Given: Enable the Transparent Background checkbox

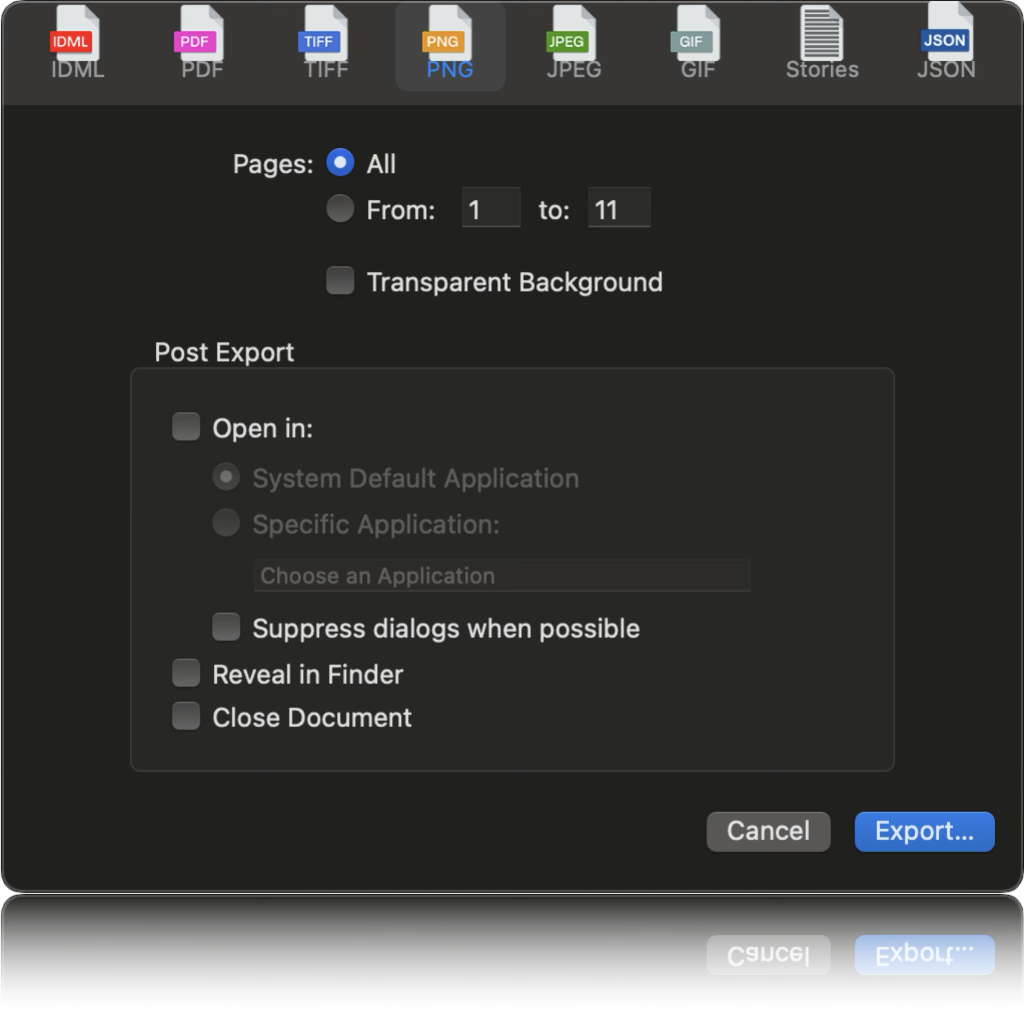Looking at the screenshot, I should [340, 281].
